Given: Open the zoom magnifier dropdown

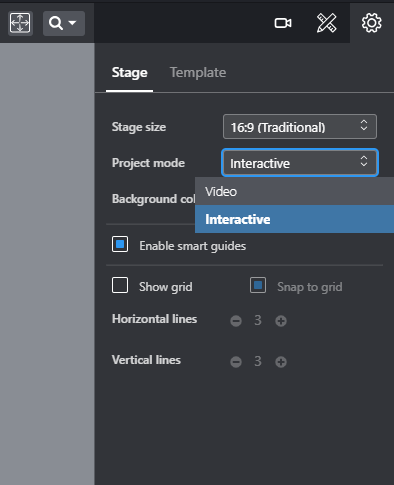Looking at the screenshot, I should pos(64,23).
